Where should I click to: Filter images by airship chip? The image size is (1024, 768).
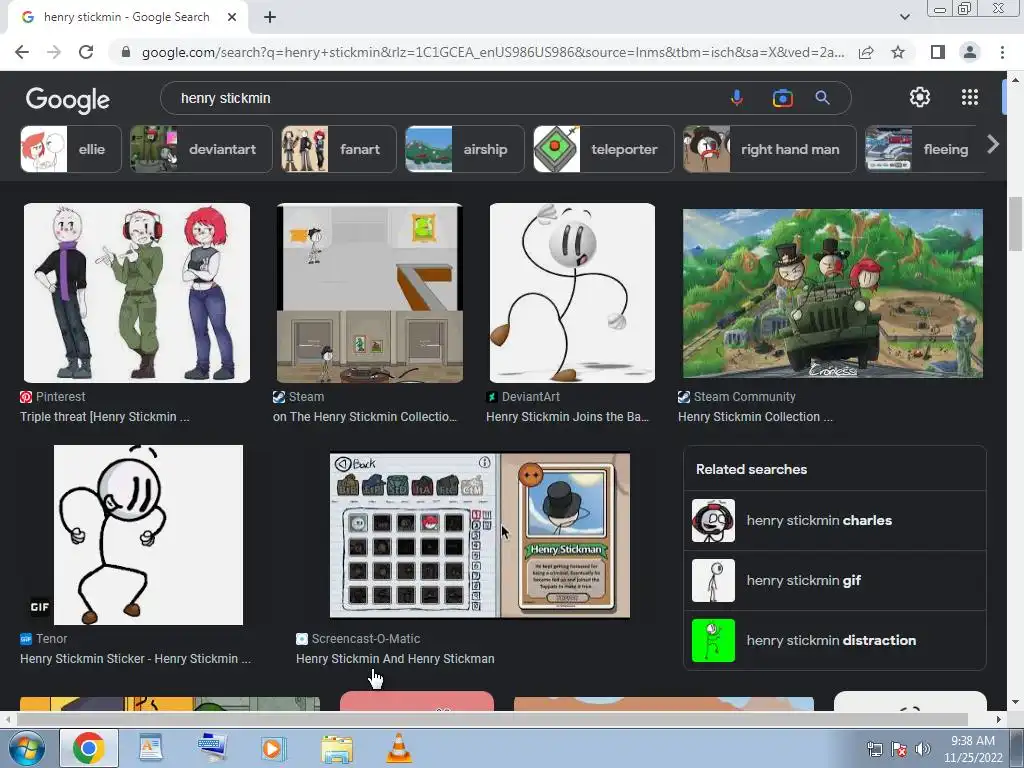(464, 149)
